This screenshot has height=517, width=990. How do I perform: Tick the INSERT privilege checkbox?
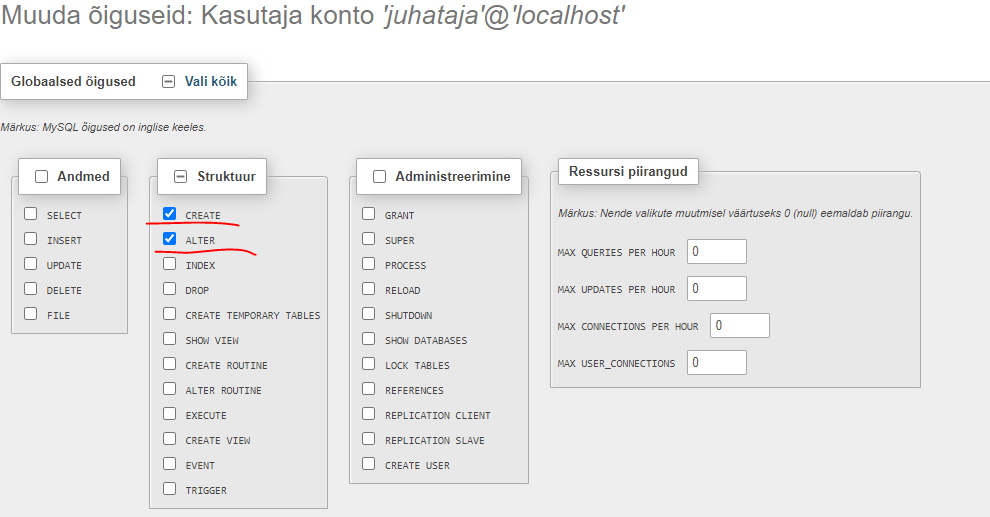coord(31,239)
